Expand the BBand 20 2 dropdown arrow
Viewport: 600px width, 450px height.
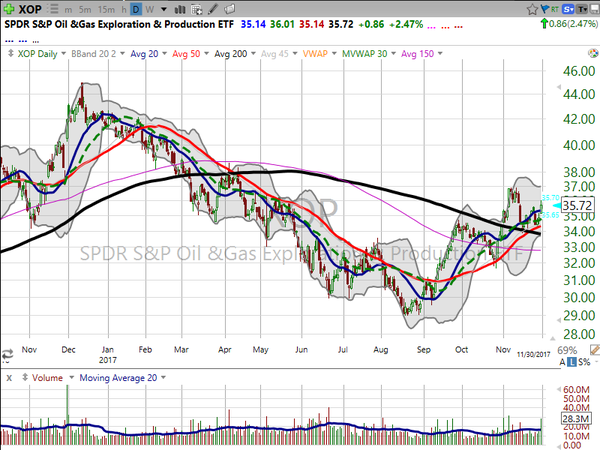(122, 54)
